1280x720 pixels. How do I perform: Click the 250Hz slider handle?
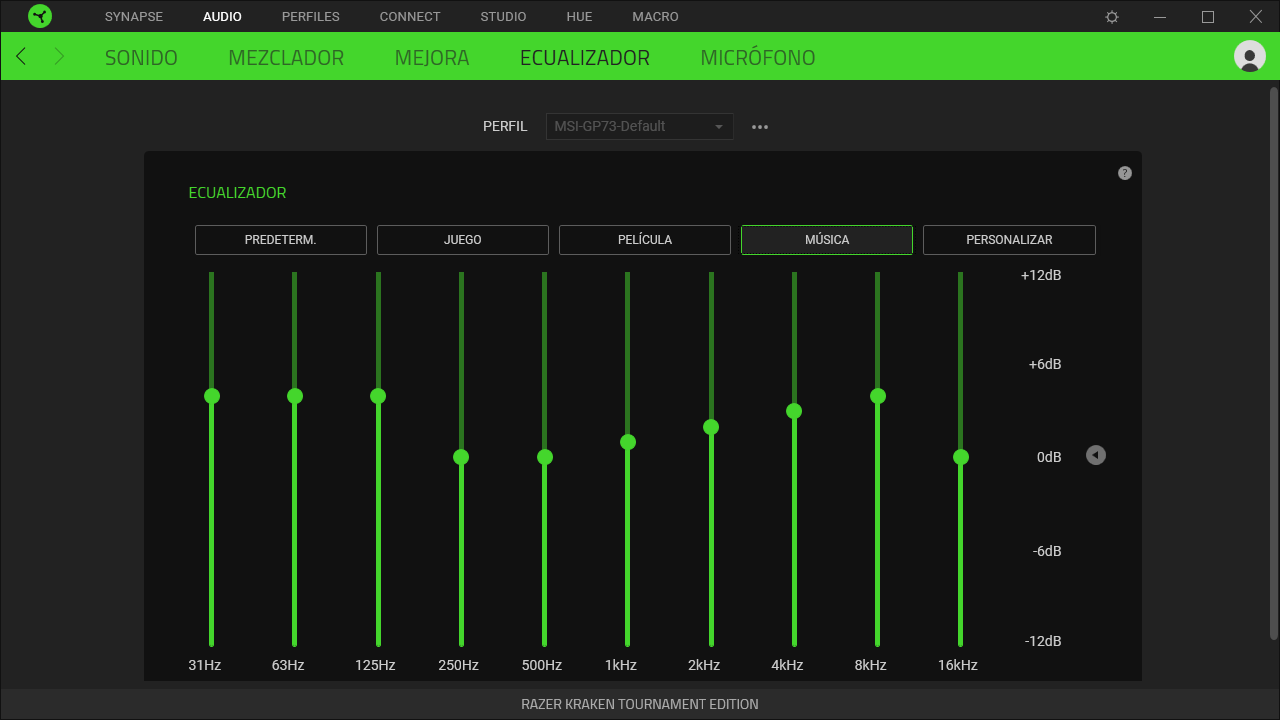461,457
